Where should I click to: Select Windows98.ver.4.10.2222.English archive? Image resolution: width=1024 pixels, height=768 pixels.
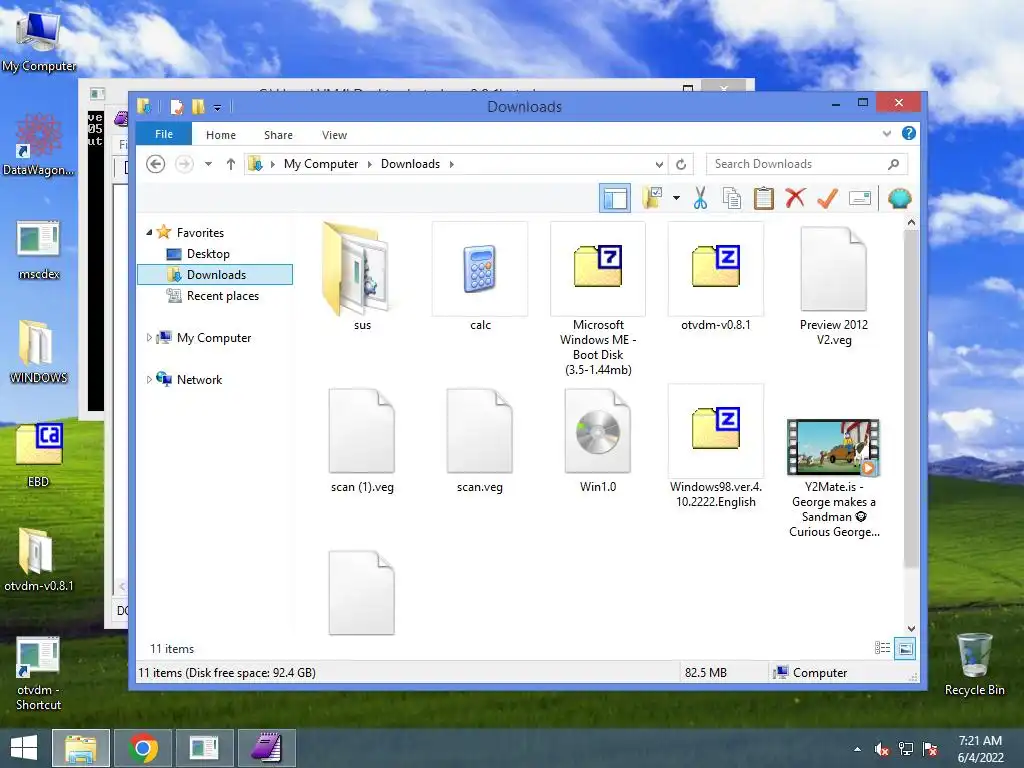click(x=716, y=447)
